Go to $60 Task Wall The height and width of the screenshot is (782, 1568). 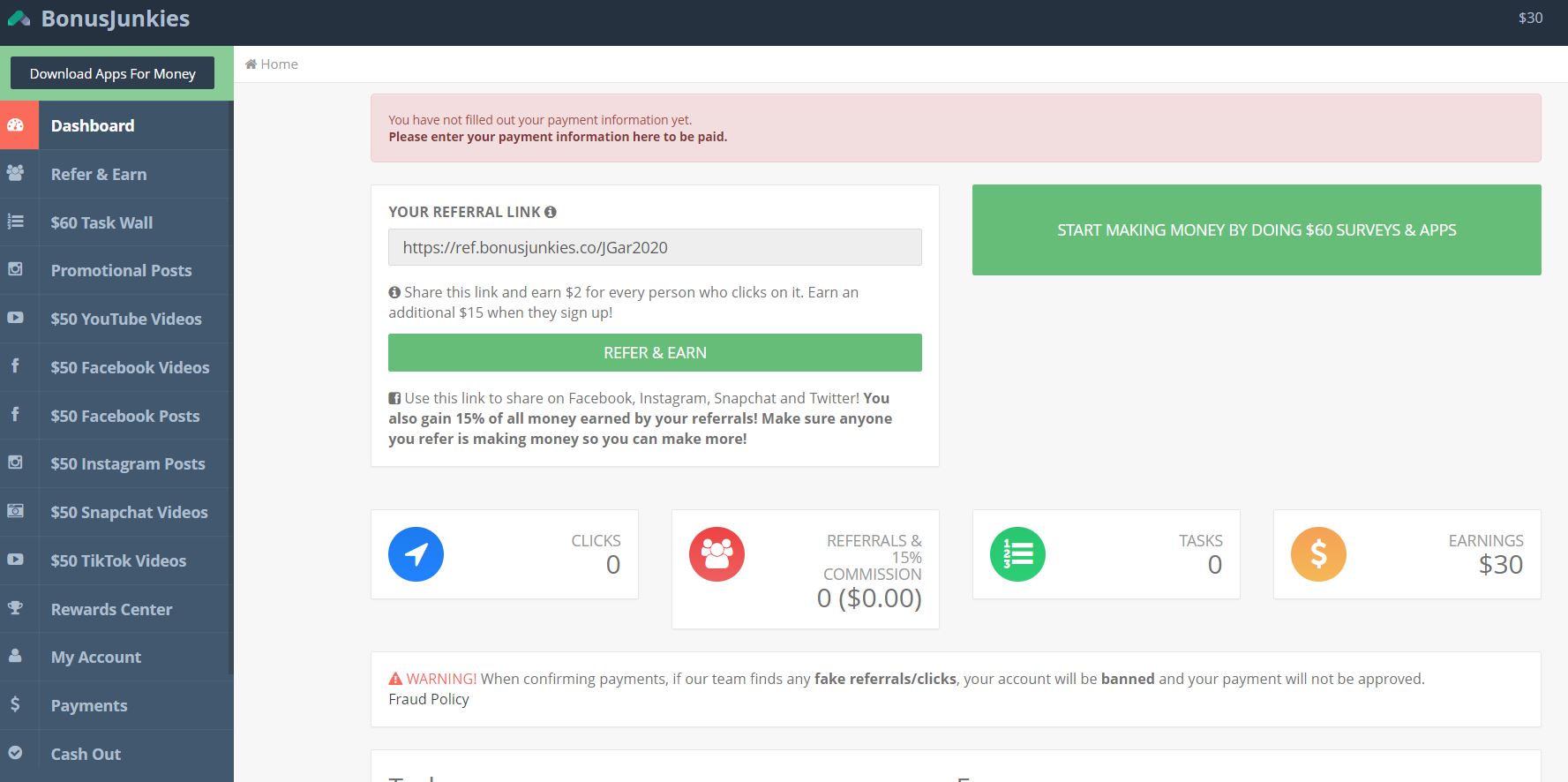point(116,222)
